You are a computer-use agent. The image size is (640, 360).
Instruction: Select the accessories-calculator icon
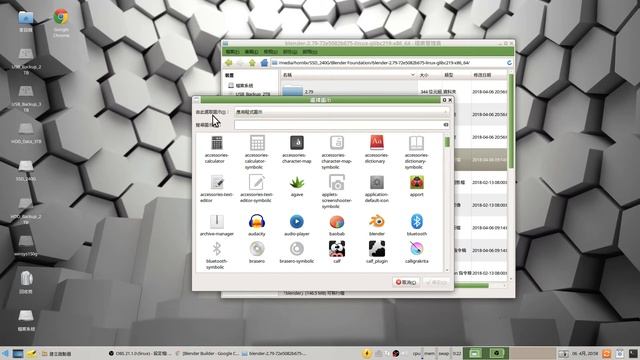coord(217,143)
